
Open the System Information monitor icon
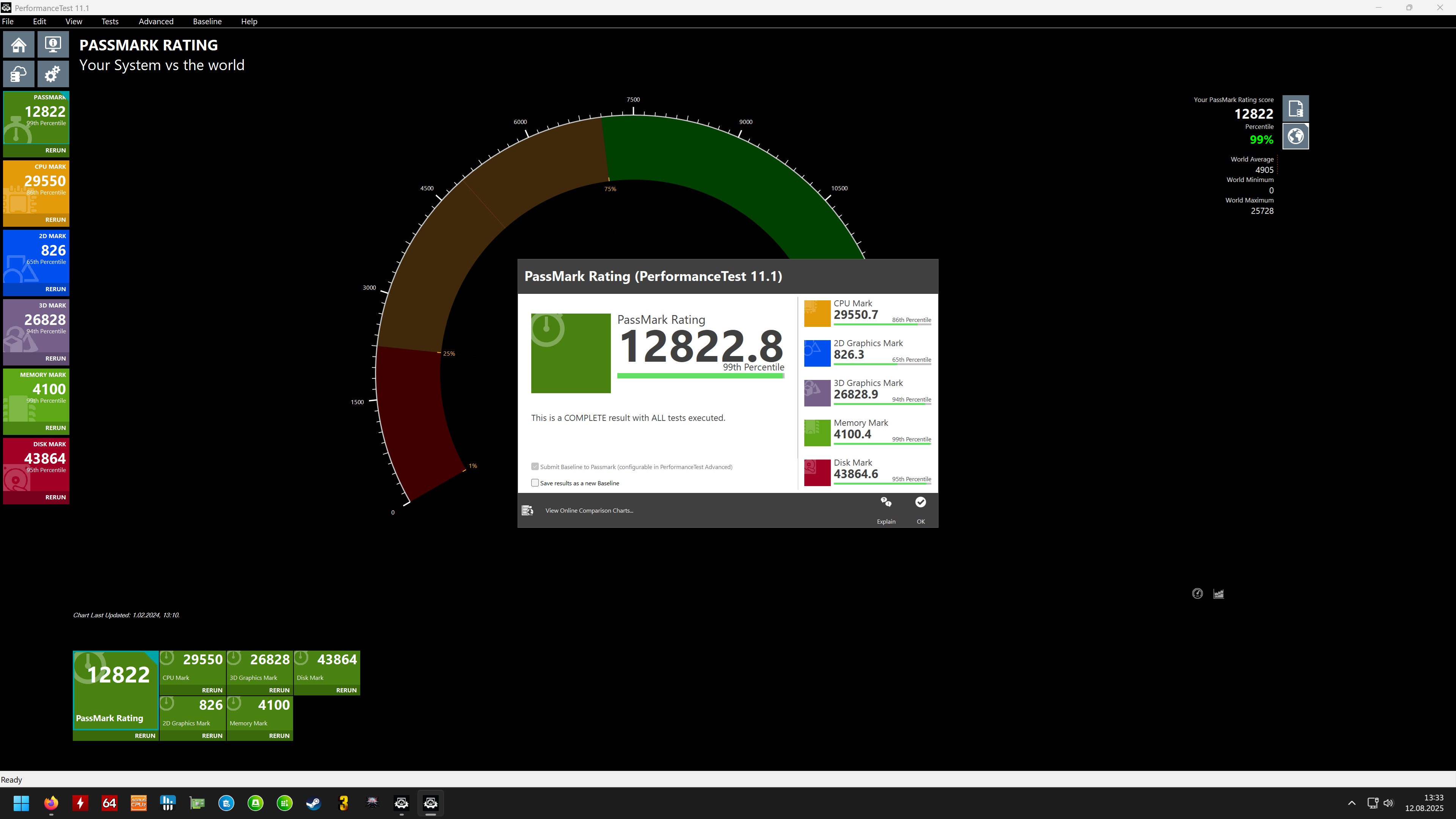click(53, 45)
